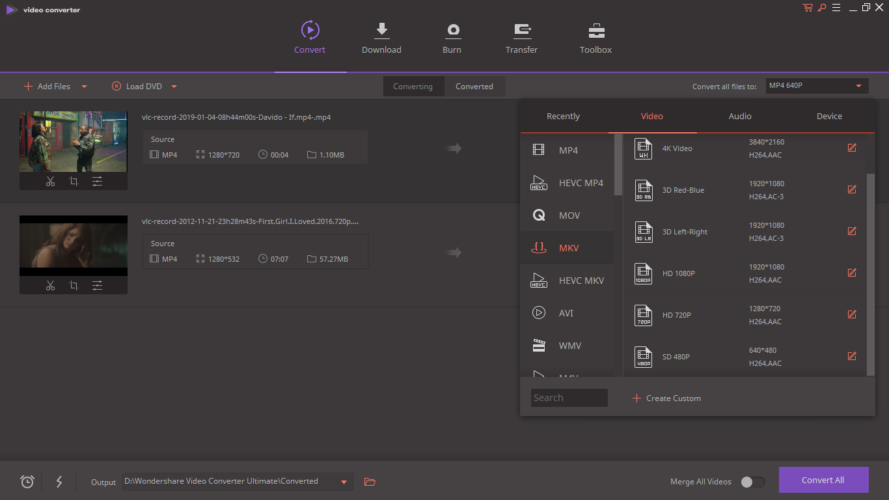This screenshot has width=889, height=500.
Task: Edit the HD 720P preset
Action: [x=852, y=315]
